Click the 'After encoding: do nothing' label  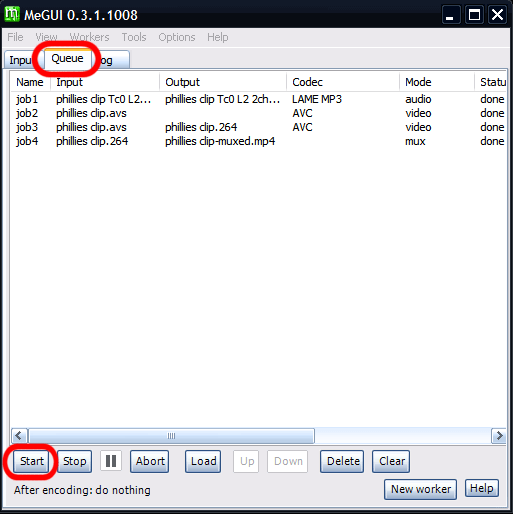point(82,490)
